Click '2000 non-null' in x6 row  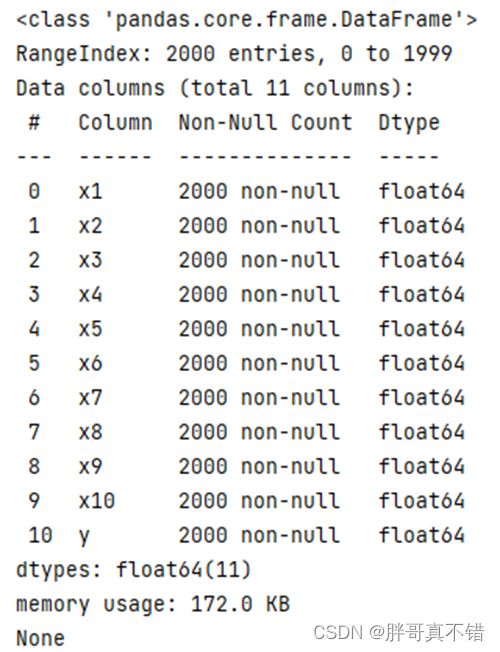point(259,363)
